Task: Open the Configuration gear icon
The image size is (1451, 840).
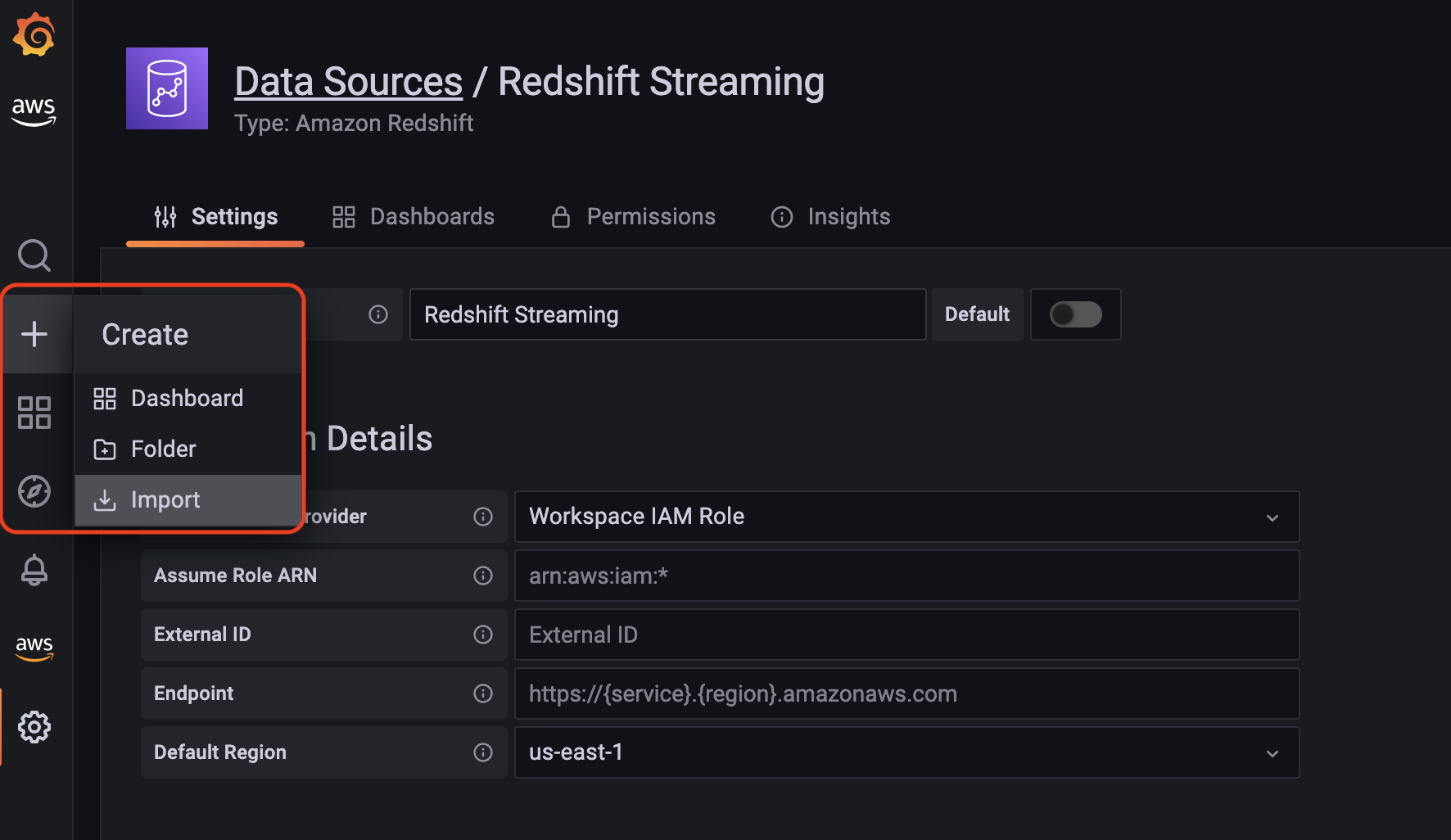Action: coord(34,727)
